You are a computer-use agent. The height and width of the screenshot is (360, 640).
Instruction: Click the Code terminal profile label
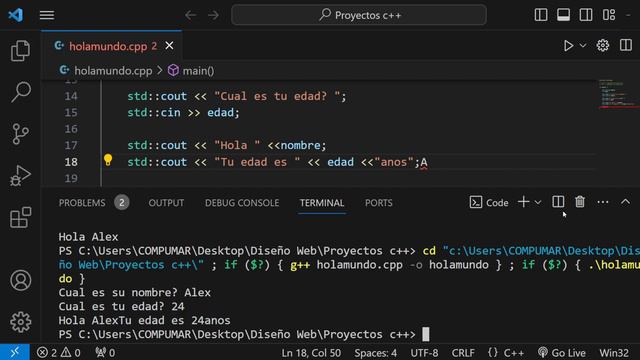pyautogui.click(x=489, y=202)
